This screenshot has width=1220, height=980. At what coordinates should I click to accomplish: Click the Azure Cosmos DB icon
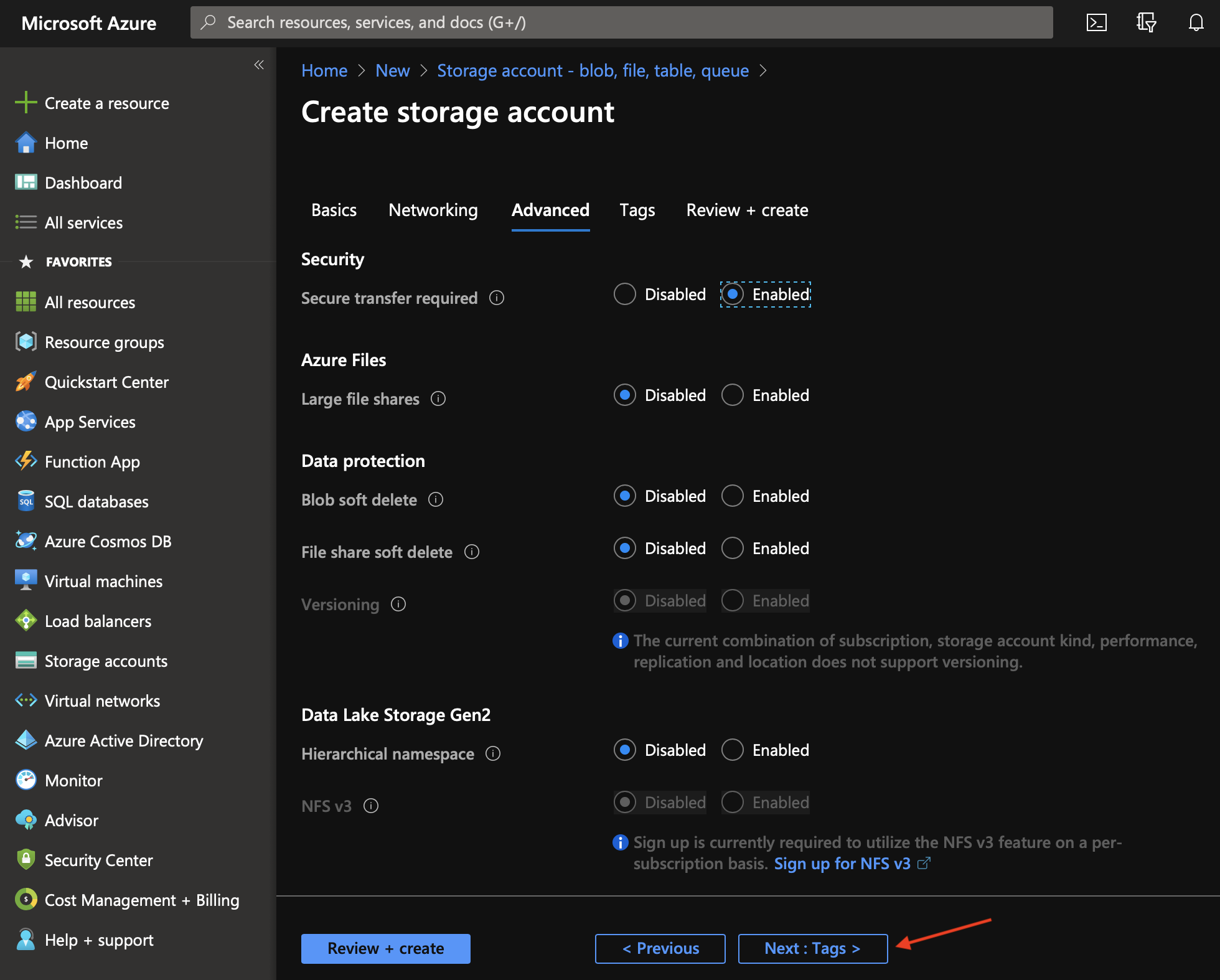coord(26,541)
